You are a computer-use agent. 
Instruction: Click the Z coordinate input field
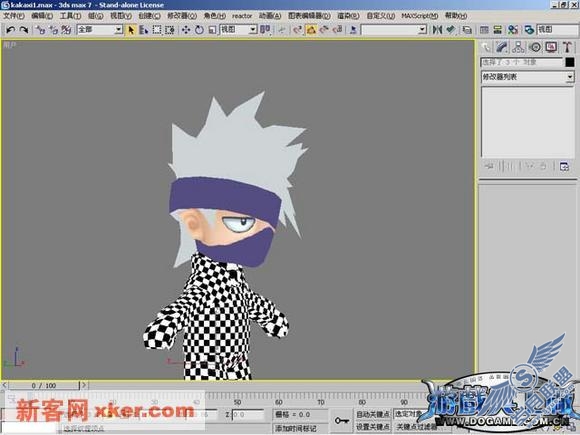pos(247,415)
